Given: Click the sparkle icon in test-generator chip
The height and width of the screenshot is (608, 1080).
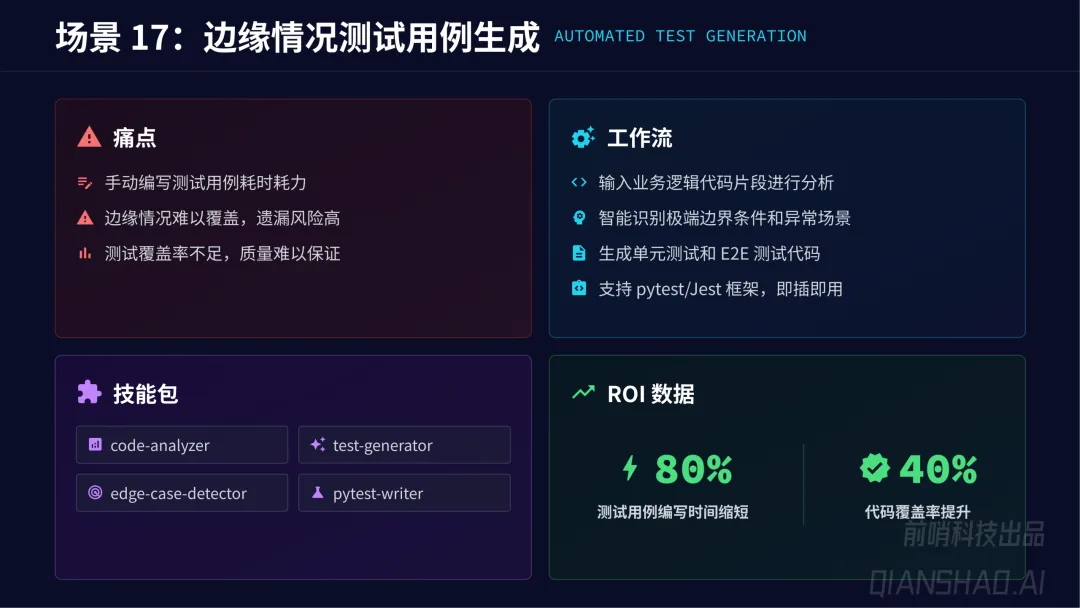Looking at the screenshot, I should pos(318,445).
